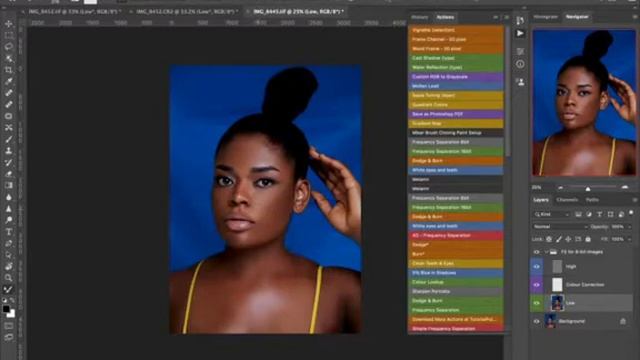
Task: Click the Navigator zoom out icon
Action: point(560,187)
